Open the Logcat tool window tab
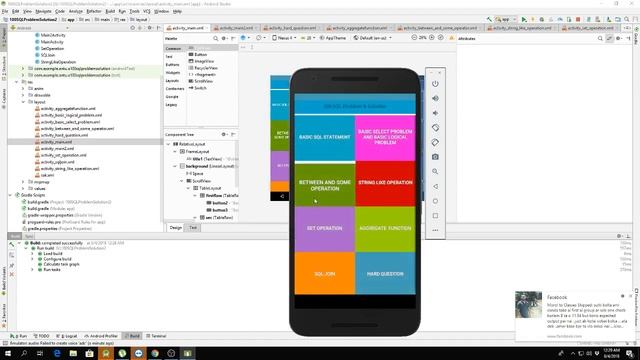 67,336
